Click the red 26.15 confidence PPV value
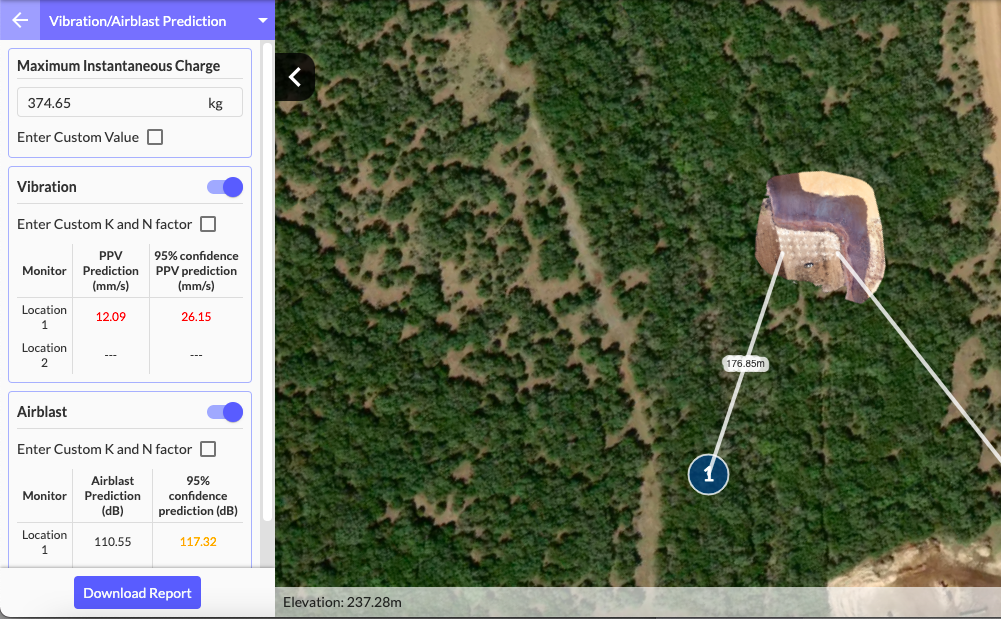Image resolution: width=1001 pixels, height=619 pixels. (x=196, y=317)
